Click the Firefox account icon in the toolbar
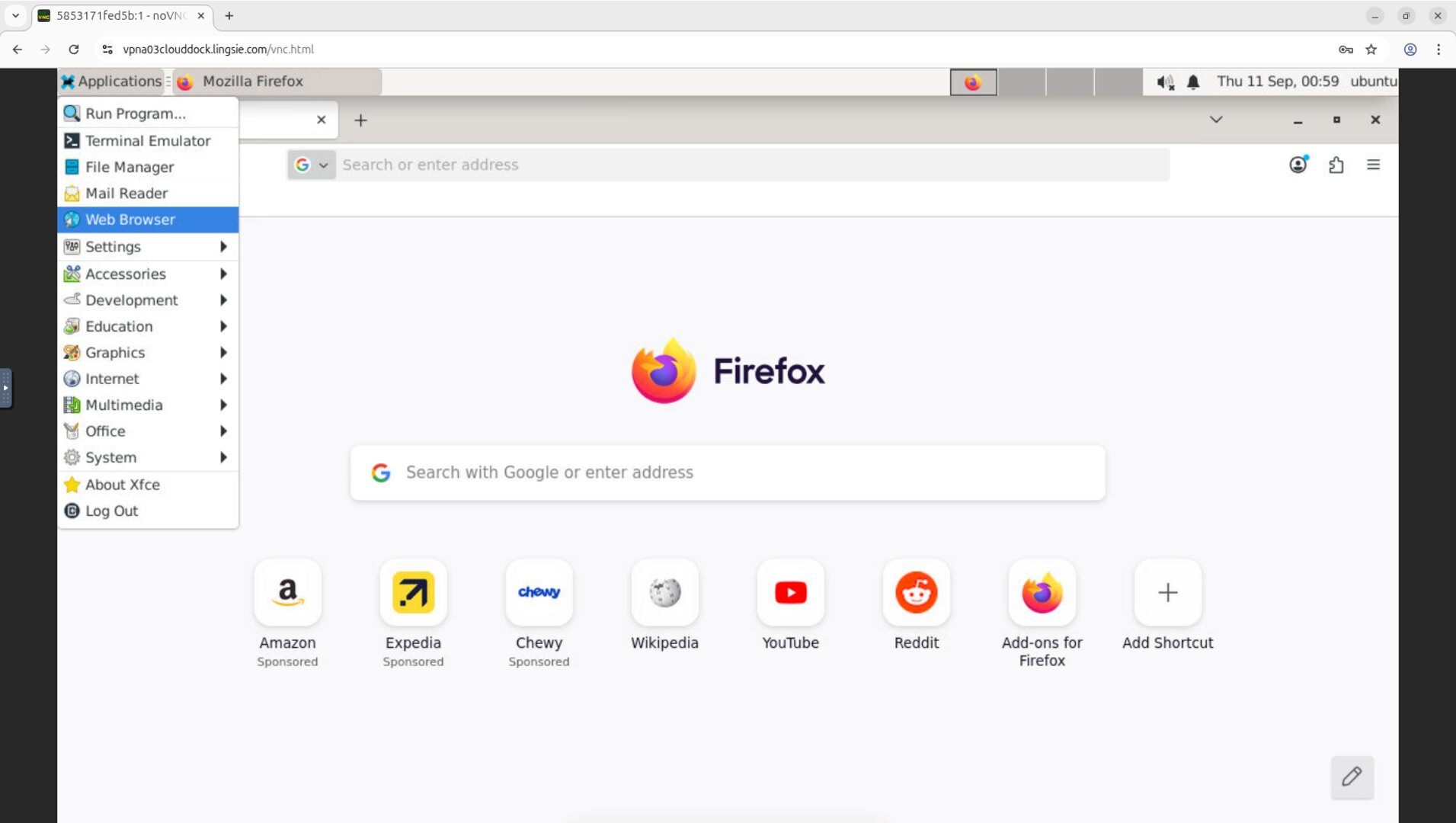This screenshot has height=823, width=1456. (x=1298, y=165)
